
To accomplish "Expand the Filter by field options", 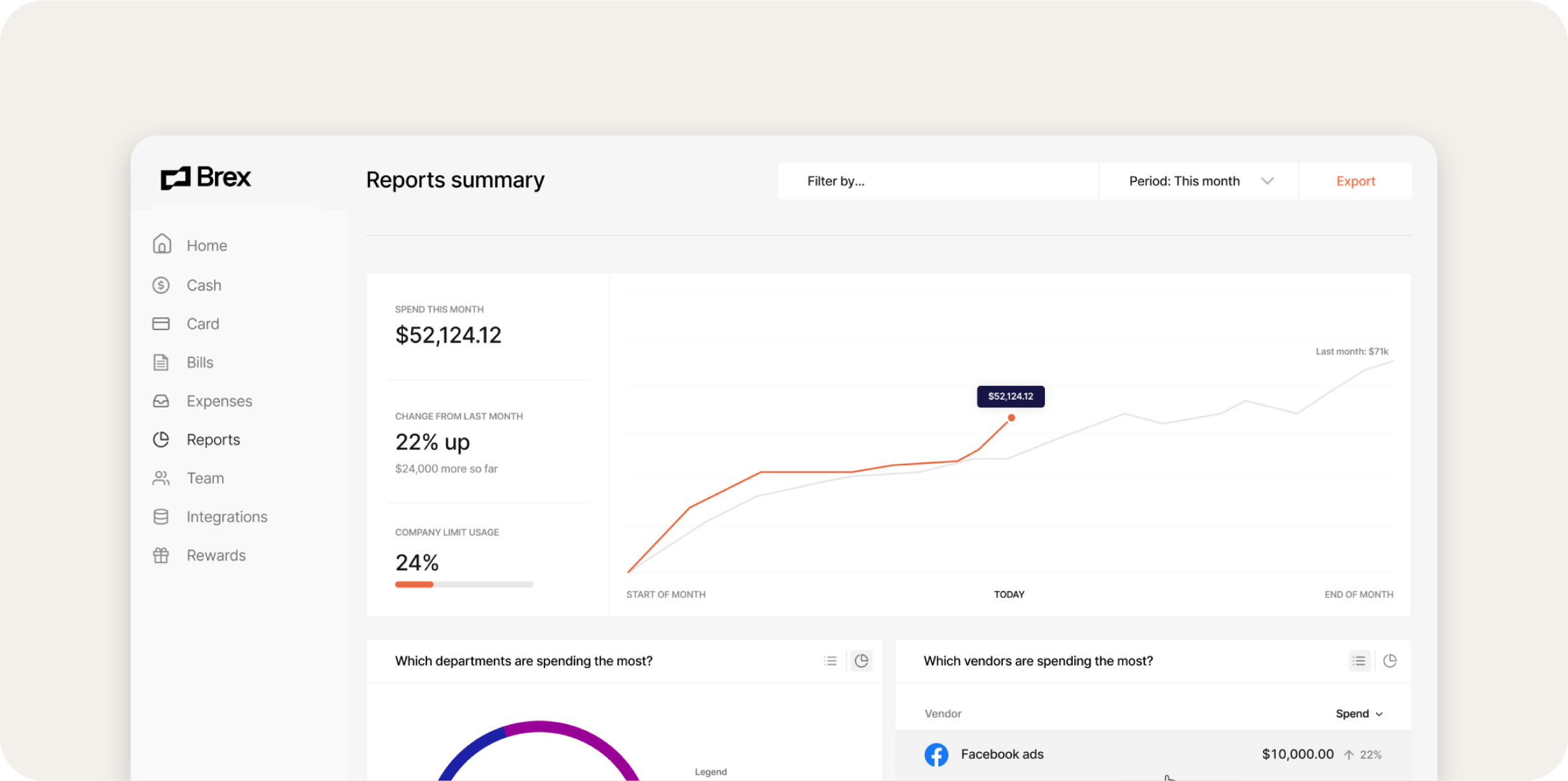I will [x=938, y=181].
